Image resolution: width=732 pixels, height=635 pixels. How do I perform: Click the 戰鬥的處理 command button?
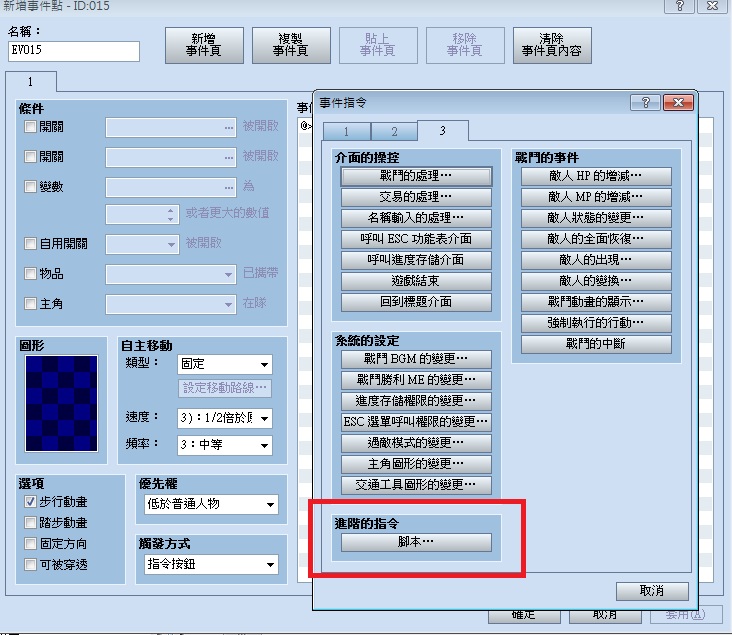pos(416,176)
